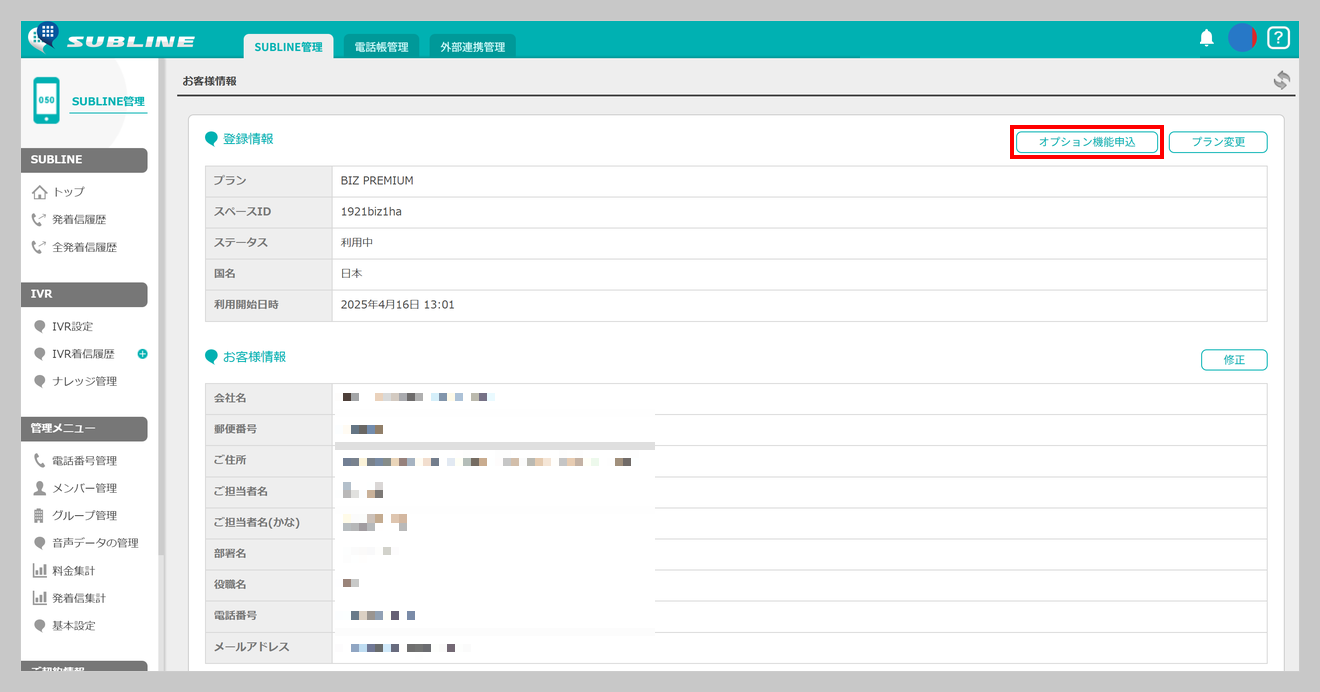Click the chart icon beside 料金集計

point(40,571)
